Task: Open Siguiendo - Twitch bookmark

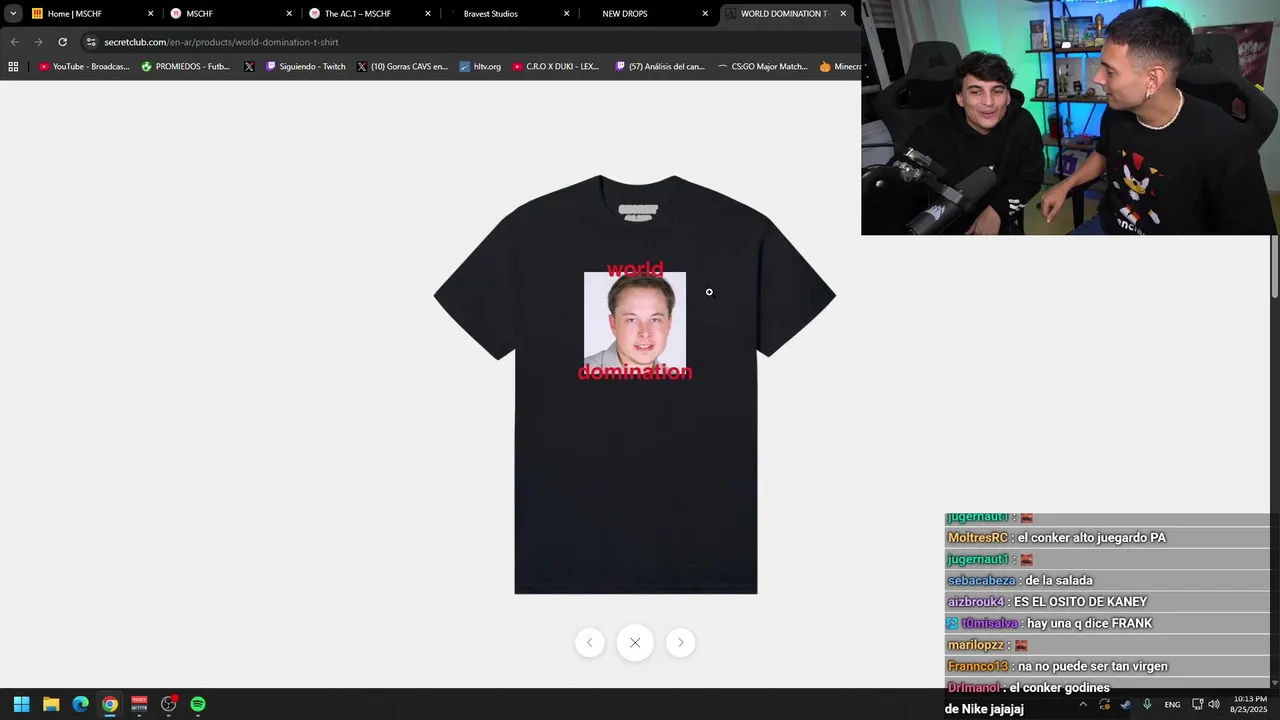Action: [x=306, y=67]
